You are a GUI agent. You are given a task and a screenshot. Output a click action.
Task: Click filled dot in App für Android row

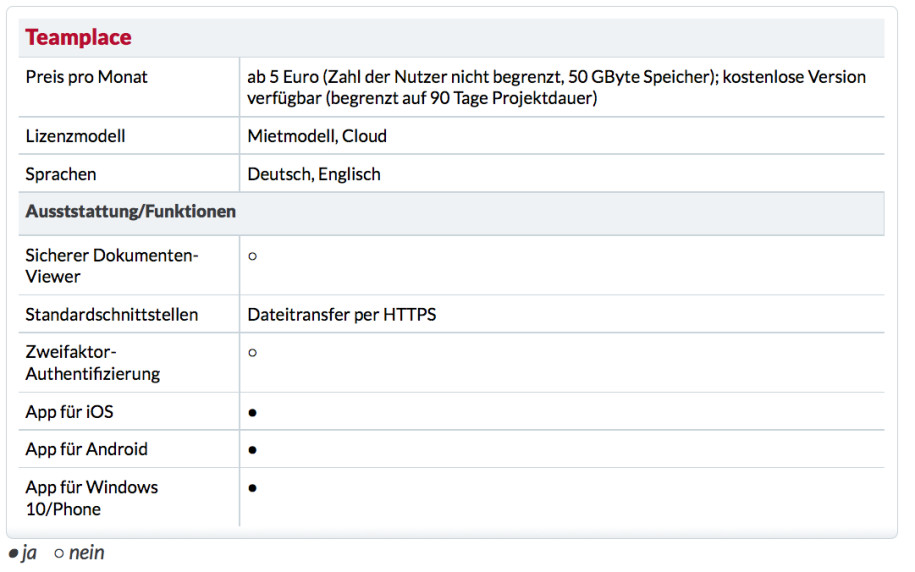(x=253, y=450)
